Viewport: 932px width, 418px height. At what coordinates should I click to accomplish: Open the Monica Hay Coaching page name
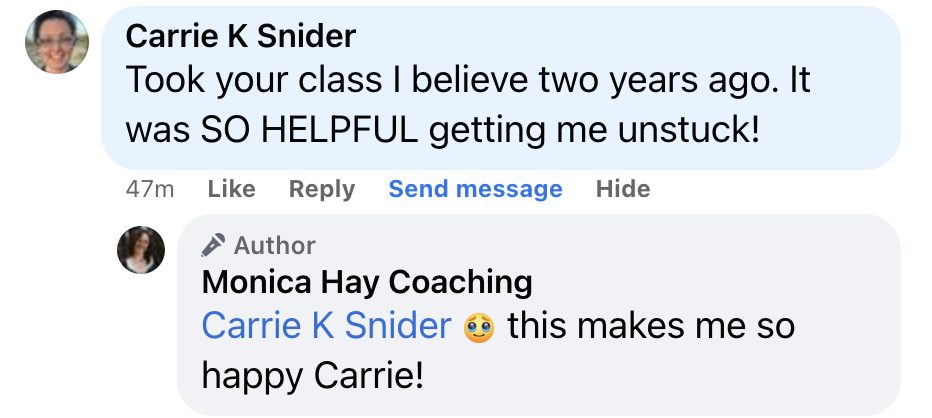coord(366,283)
